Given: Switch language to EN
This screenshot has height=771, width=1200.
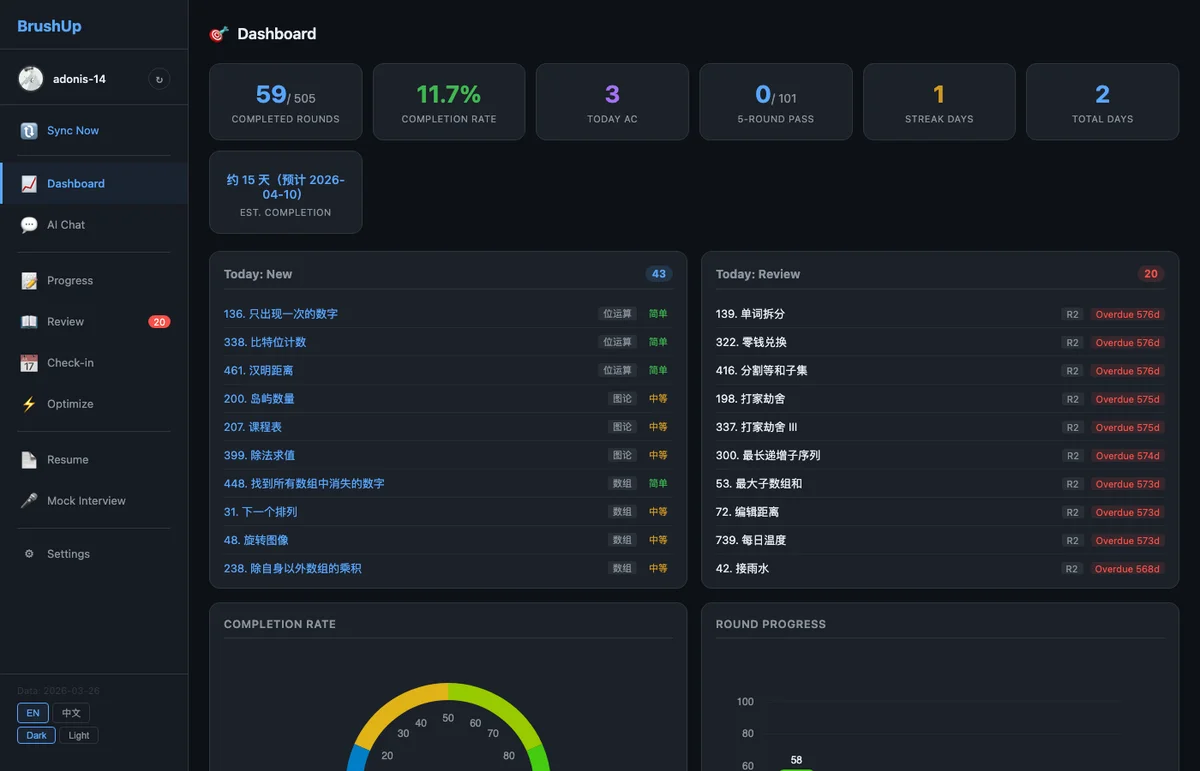Looking at the screenshot, I should tap(33, 713).
